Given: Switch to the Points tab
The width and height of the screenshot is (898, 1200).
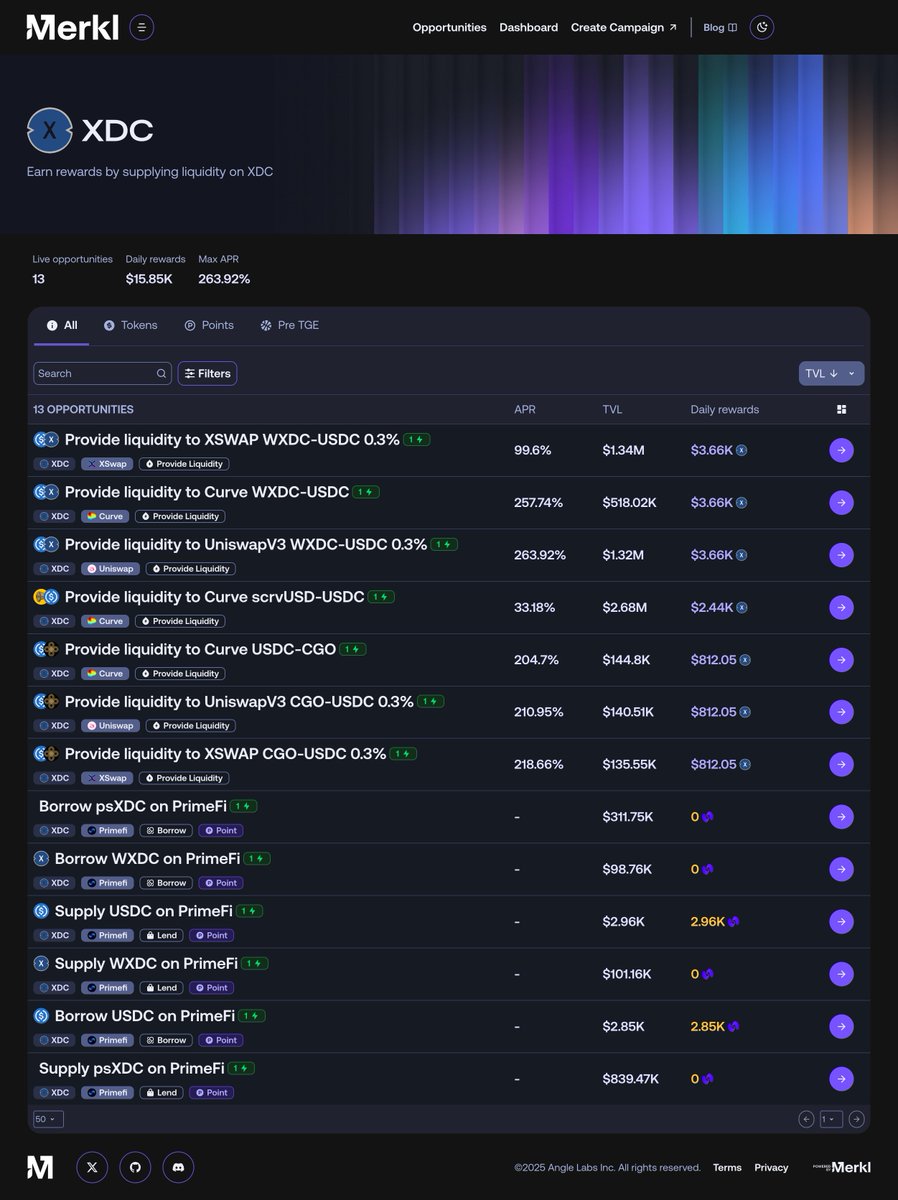Looking at the screenshot, I should pyautogui.click(x=209, y=325).
